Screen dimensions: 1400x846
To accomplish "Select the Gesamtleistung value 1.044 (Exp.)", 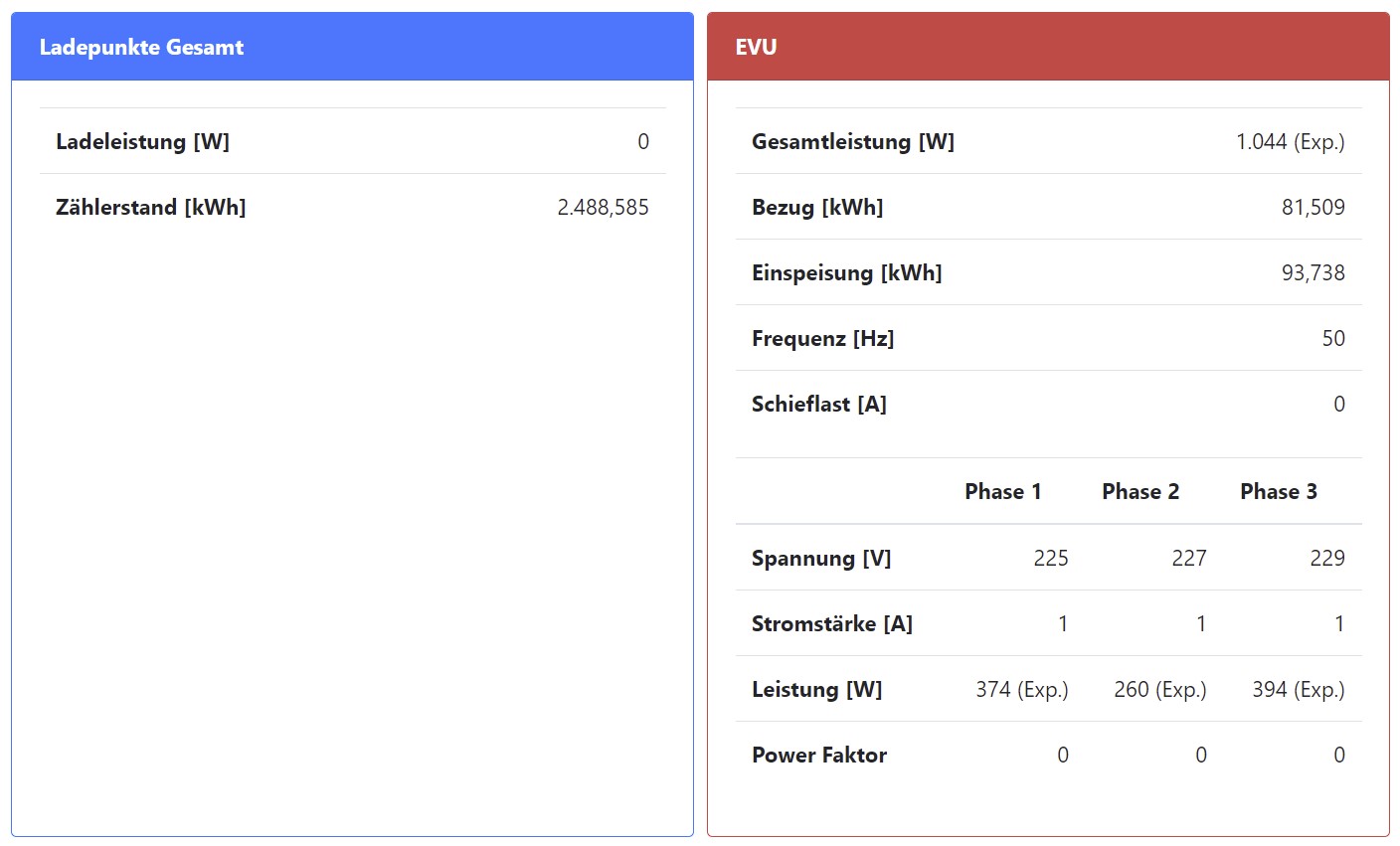I will 1290,141.
